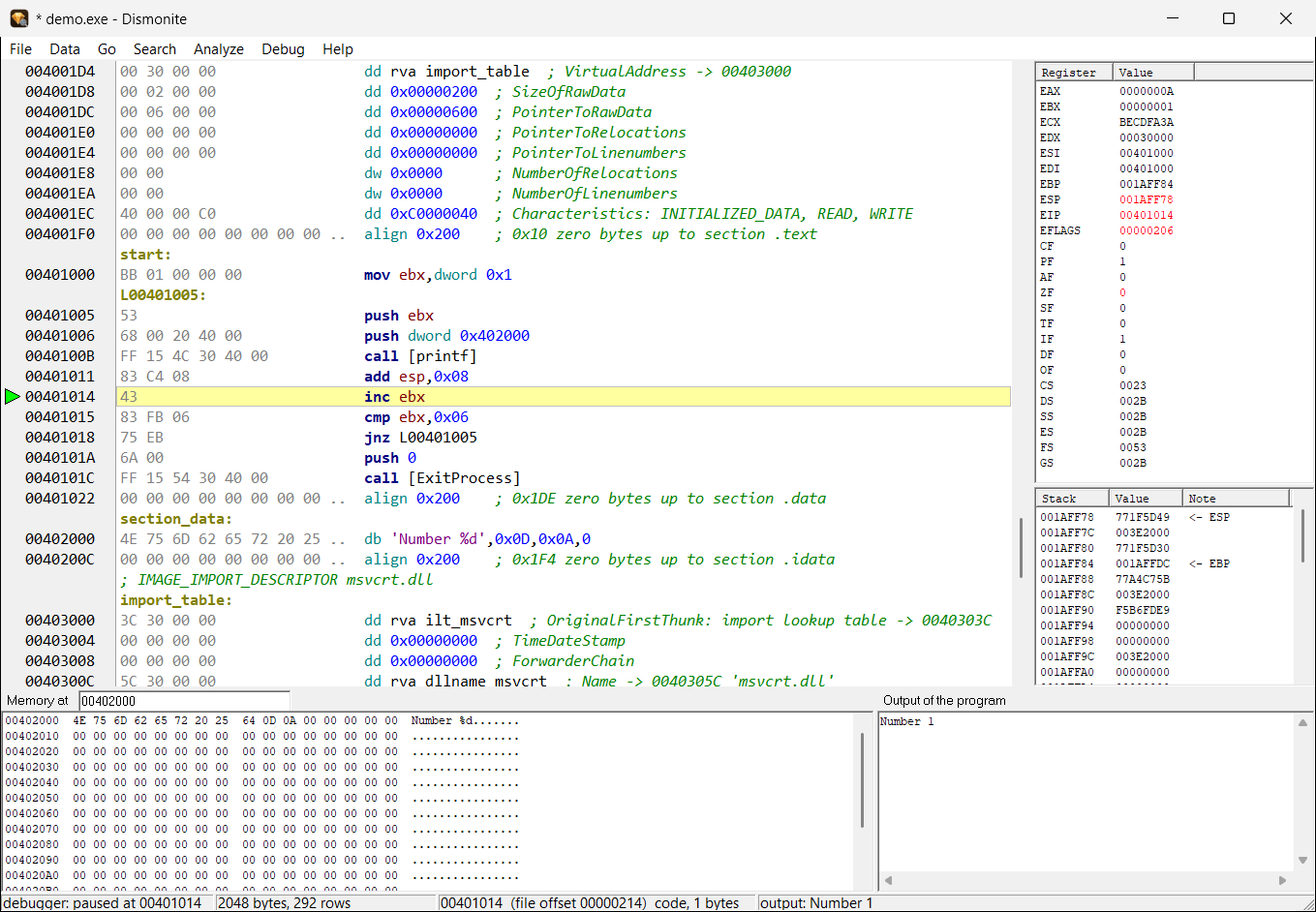Open the Debug menu
The height and width of the screenshot is (912, 1316).
click(x=283, y=49)
